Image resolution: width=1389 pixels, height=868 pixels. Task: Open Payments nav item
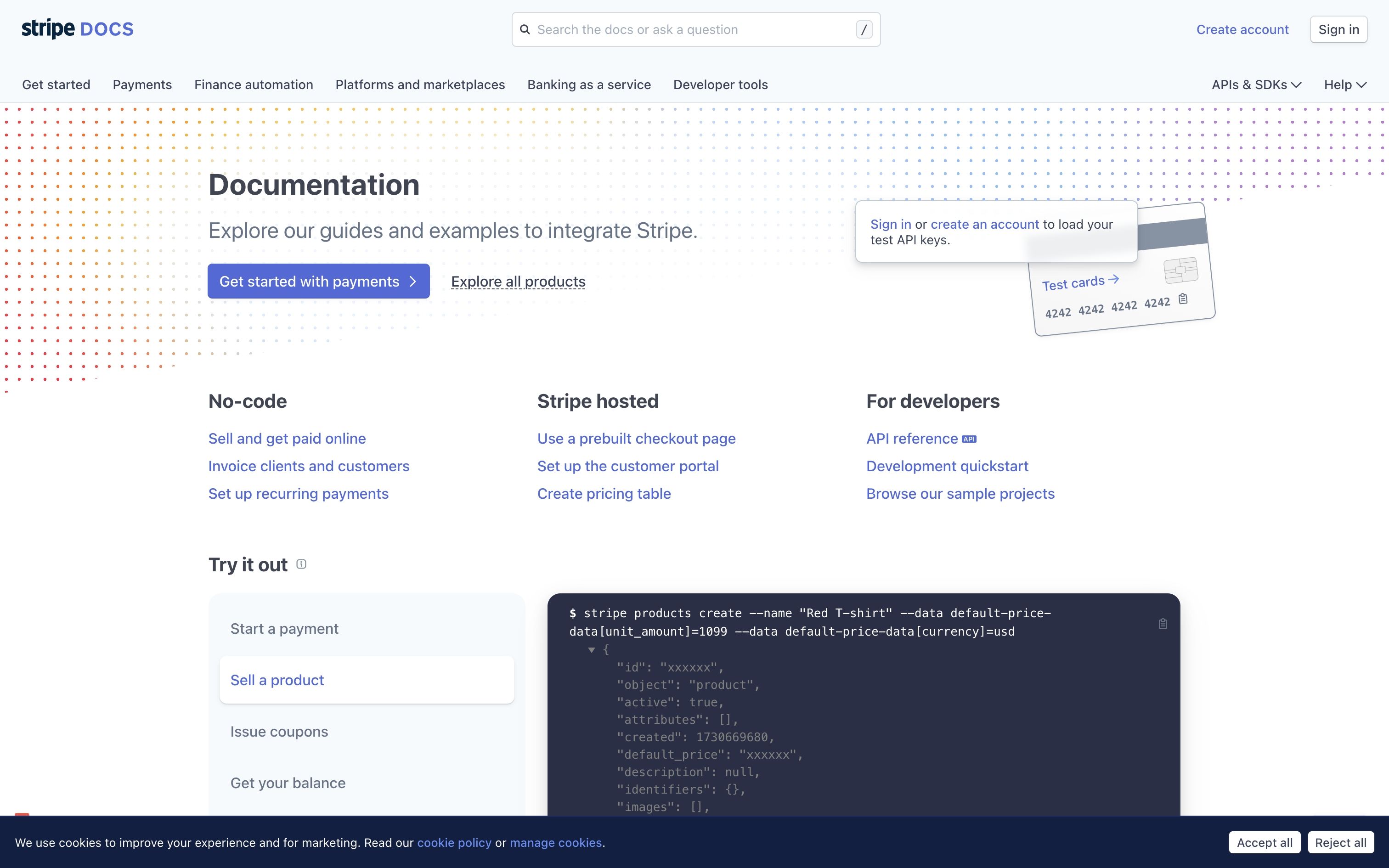[x=142, y=85]
